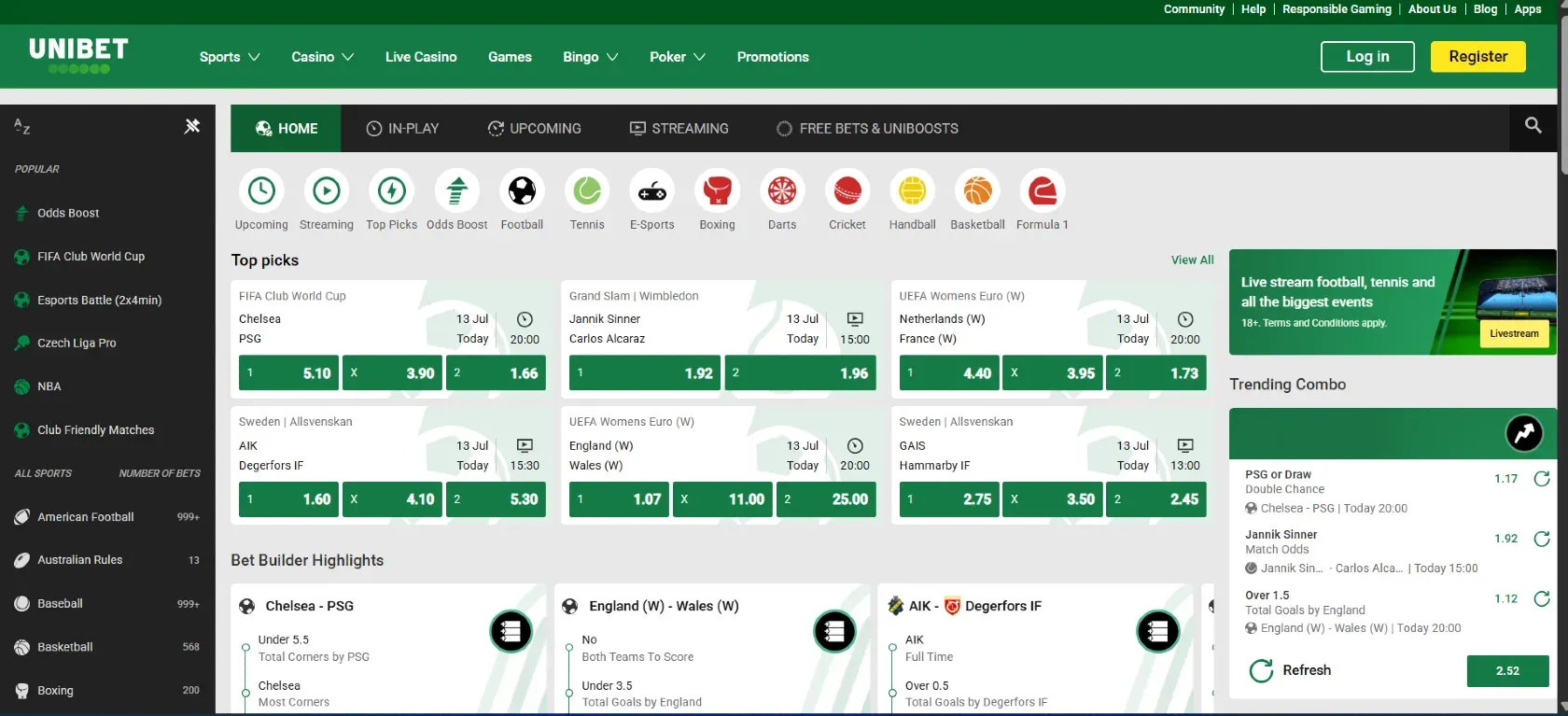Open Chelsea - PSG bet builder icon

point(511,632)
